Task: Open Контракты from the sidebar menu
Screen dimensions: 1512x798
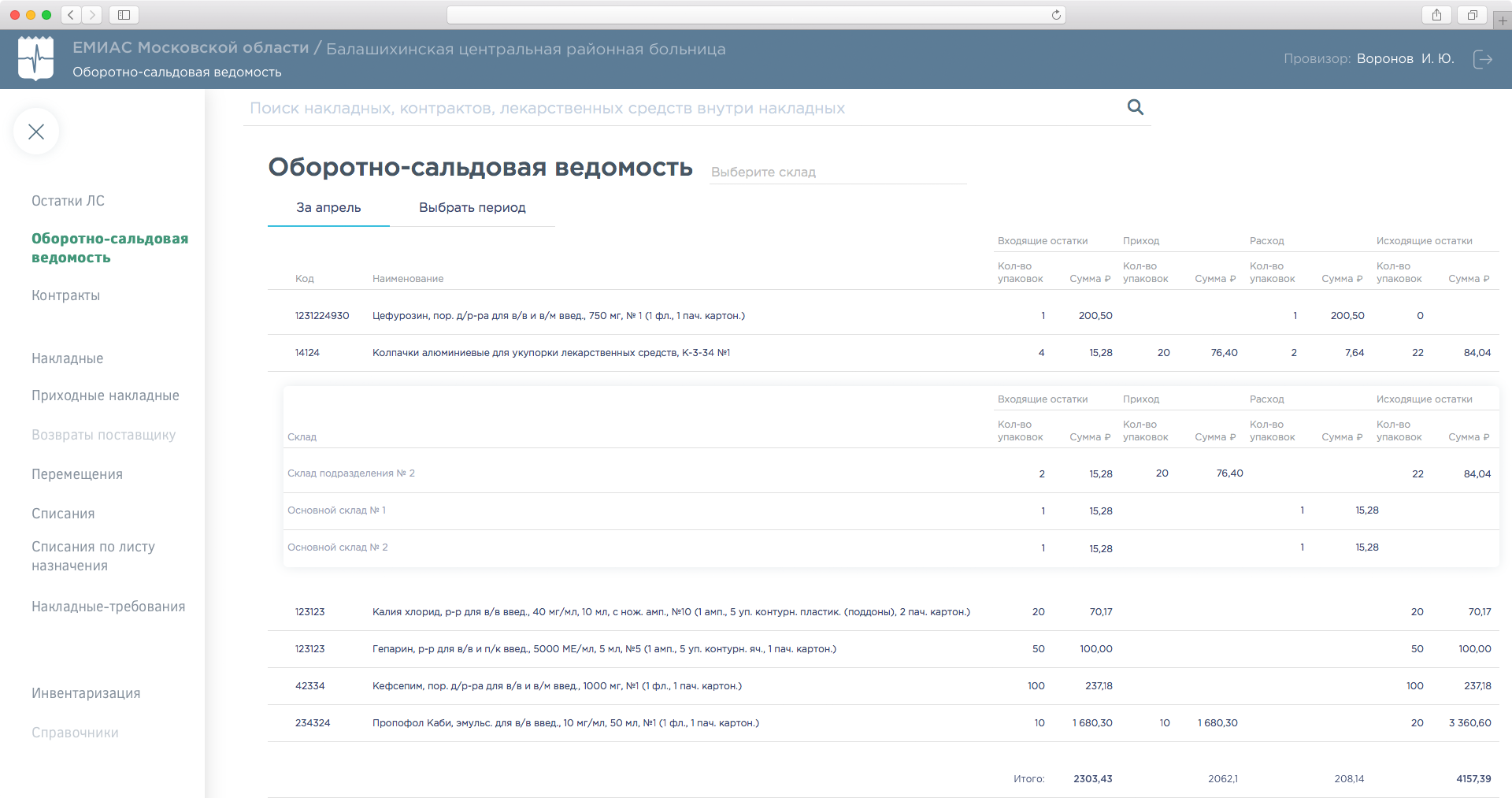Action: pos(66,295)
